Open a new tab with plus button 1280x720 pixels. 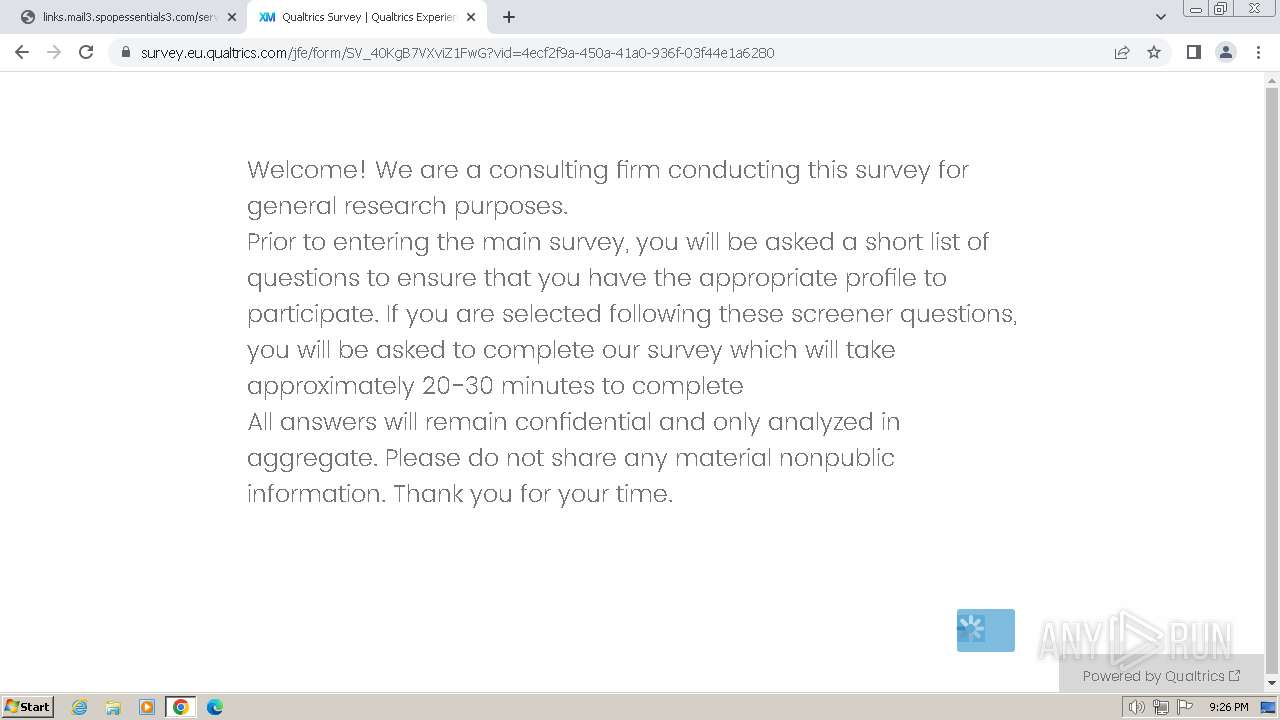click(509, 17)
